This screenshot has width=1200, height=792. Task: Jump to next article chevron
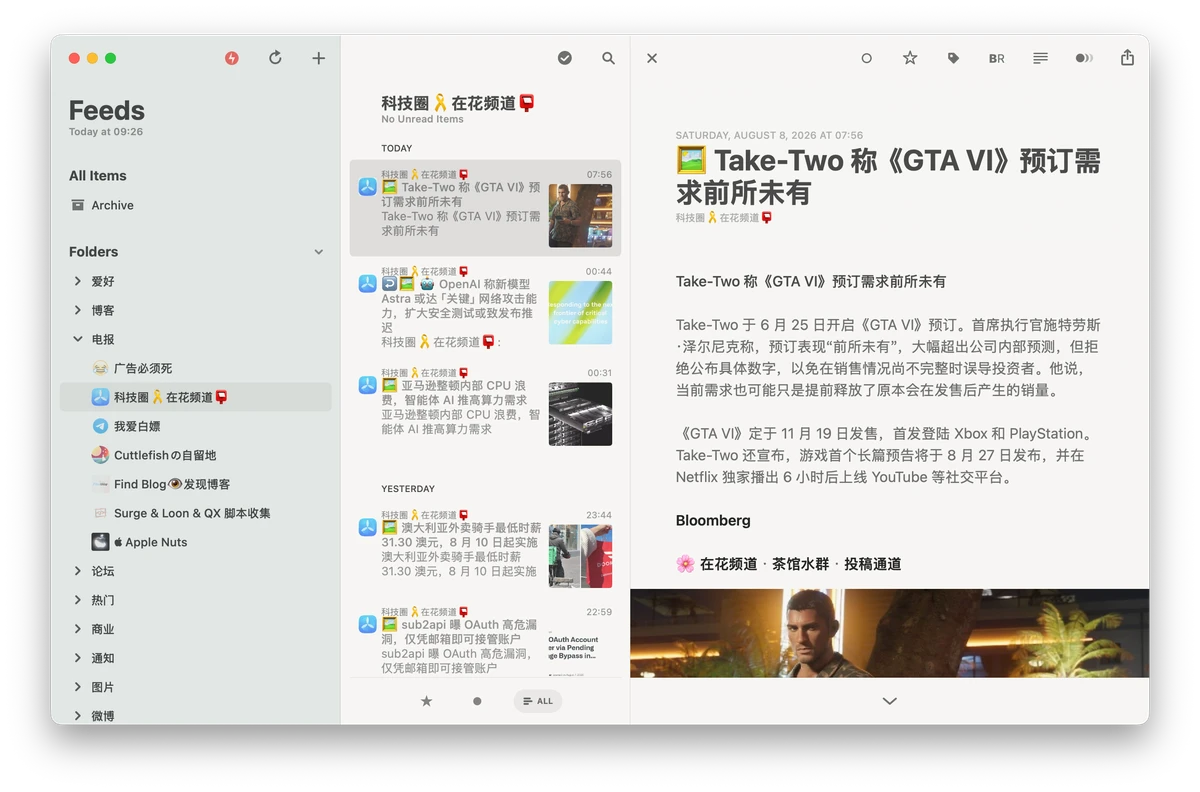[x=890, y=701]
